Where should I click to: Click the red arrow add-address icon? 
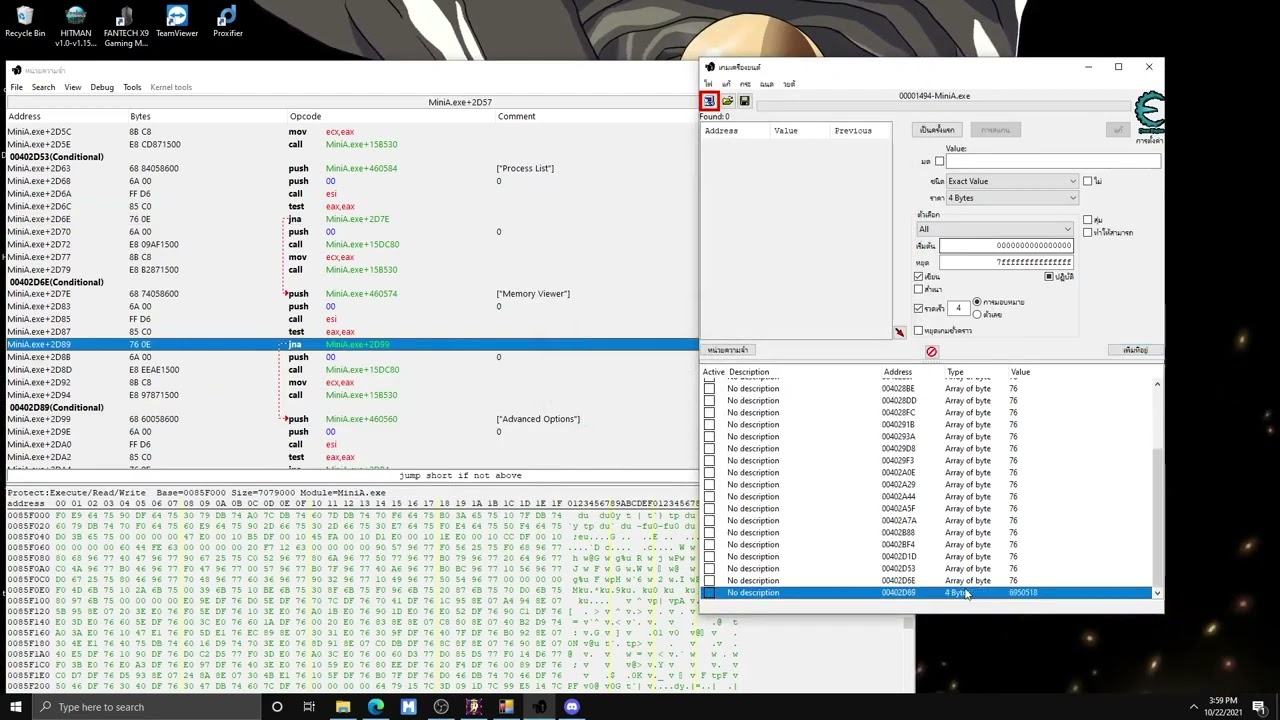pyautogui.click(x=899, y=332)
